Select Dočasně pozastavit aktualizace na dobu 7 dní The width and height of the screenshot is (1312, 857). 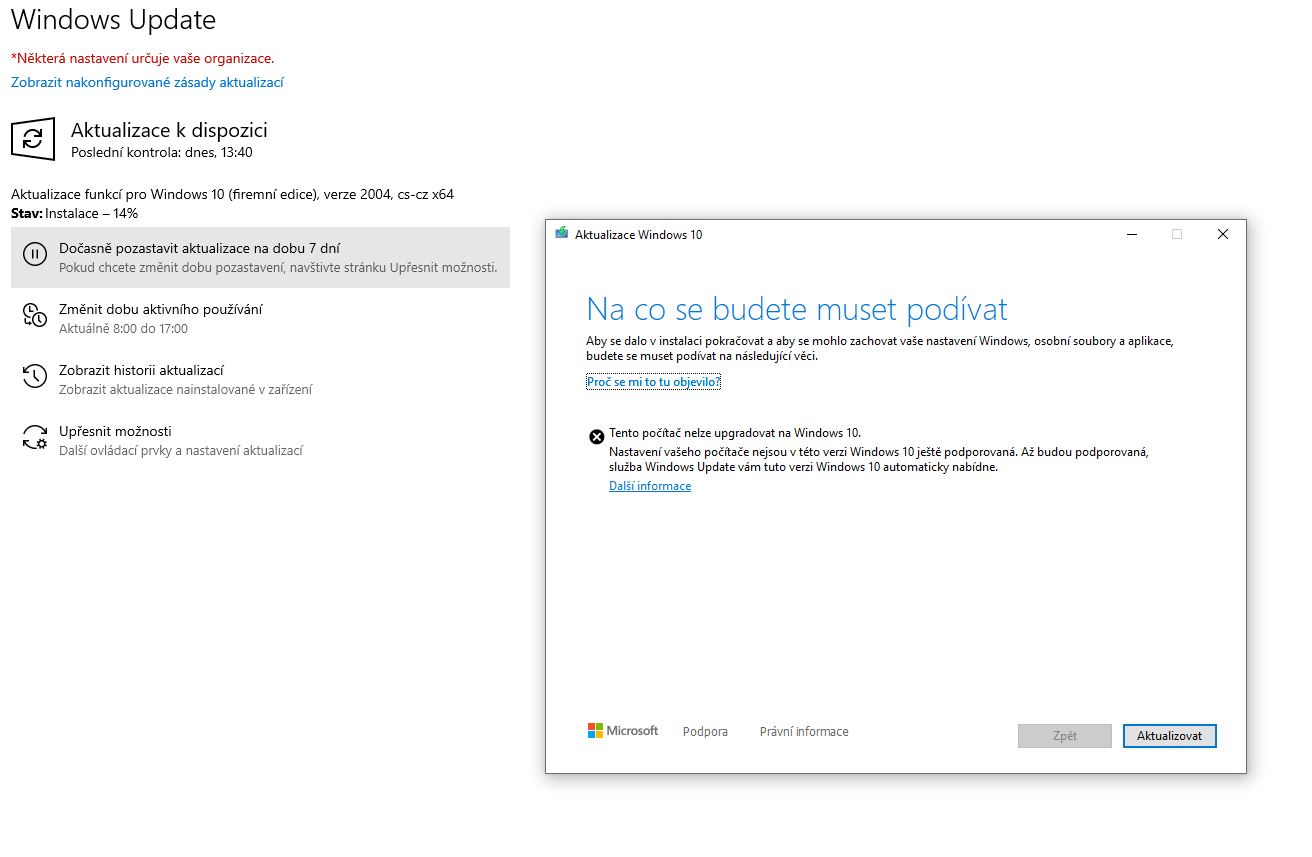pyautogui.click(x=260, y=257)
